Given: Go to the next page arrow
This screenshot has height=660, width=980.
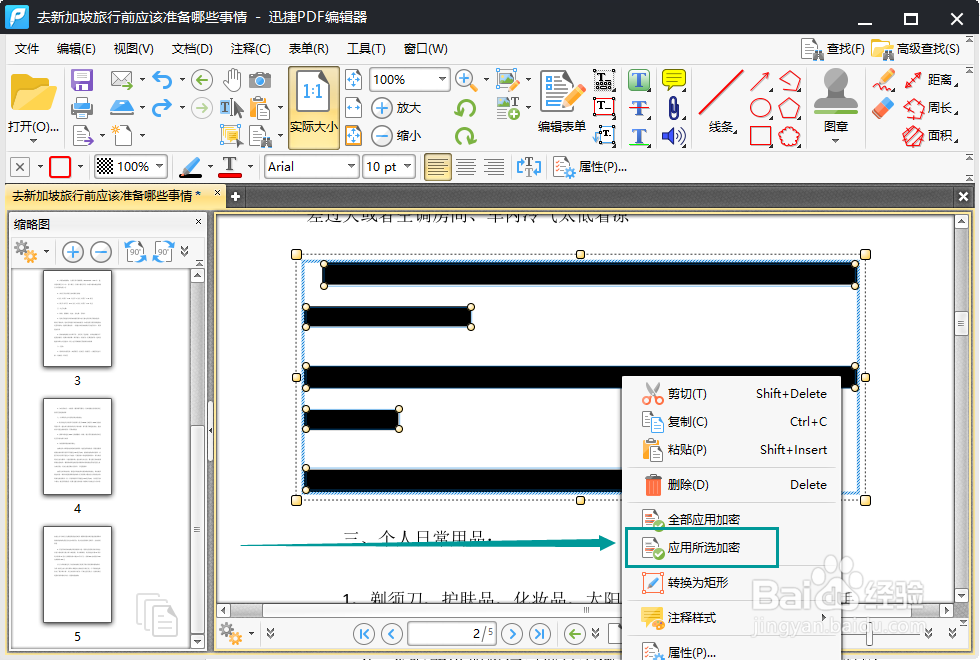Looking at the screenshot, I should [512, 634].
